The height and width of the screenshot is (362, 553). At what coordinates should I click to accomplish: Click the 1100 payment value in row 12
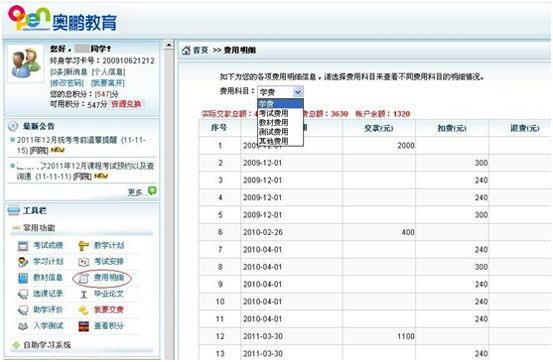[x=406, y=336]
